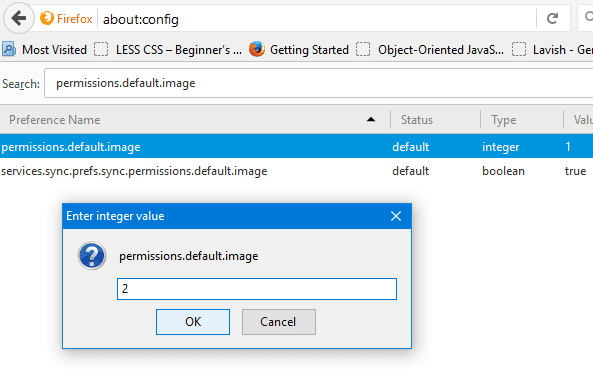Open the Getting Started bookmark
Screen dimensions: 593x386
[299, 50]
